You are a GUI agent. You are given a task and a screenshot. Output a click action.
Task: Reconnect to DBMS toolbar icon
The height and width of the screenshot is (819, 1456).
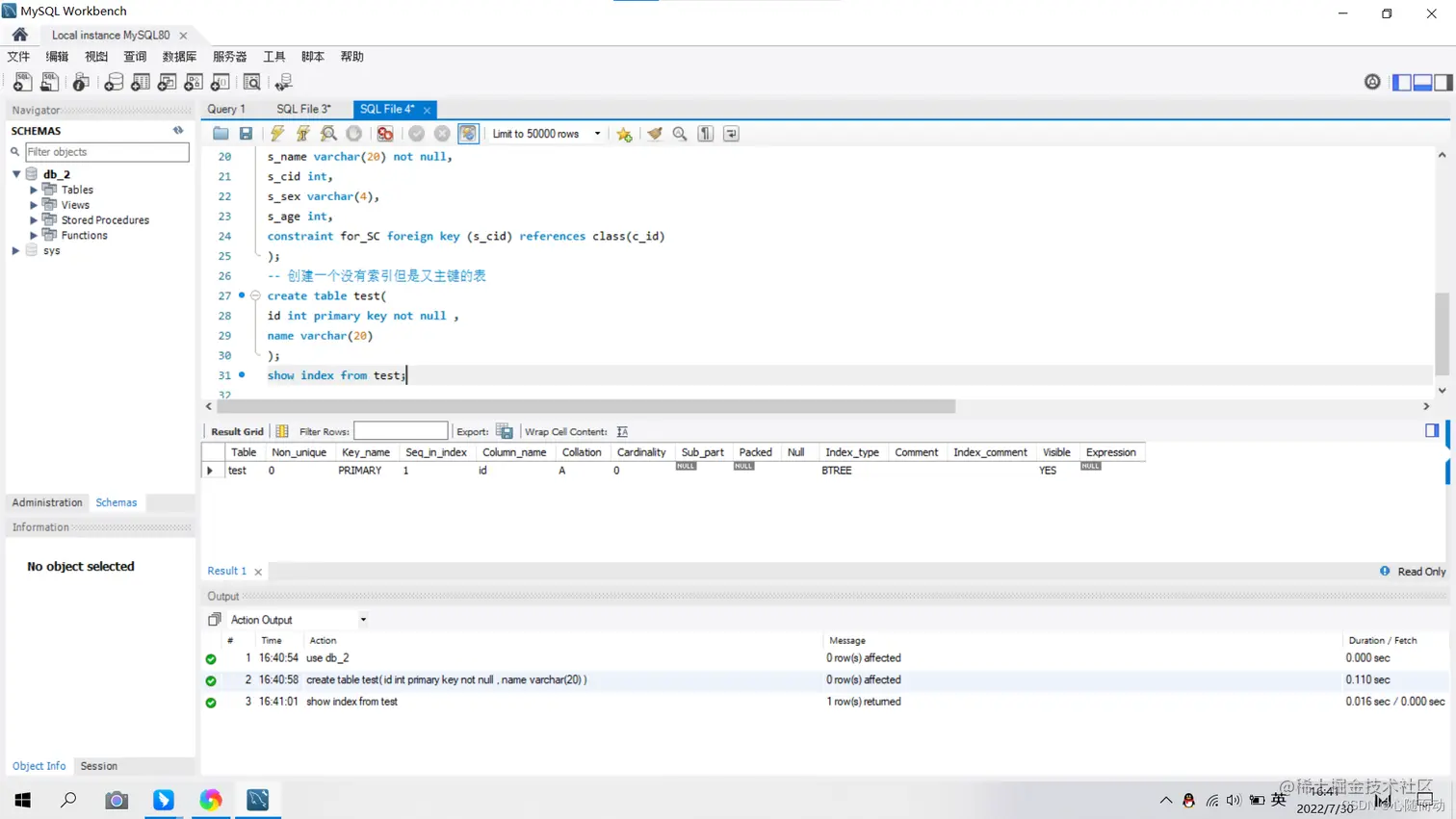click(283, 82)
